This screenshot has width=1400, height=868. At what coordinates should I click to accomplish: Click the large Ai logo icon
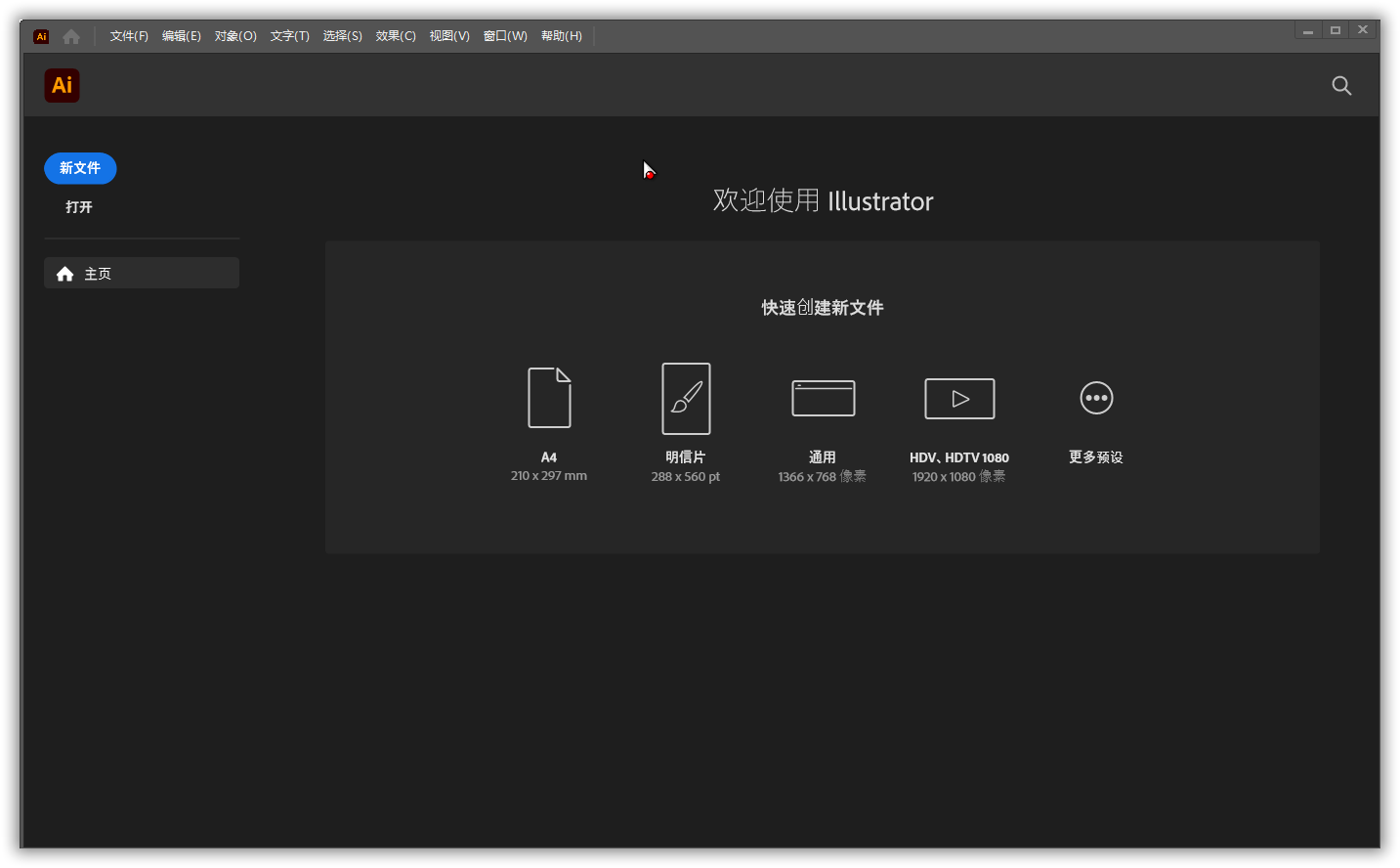[x=62, y=86]
